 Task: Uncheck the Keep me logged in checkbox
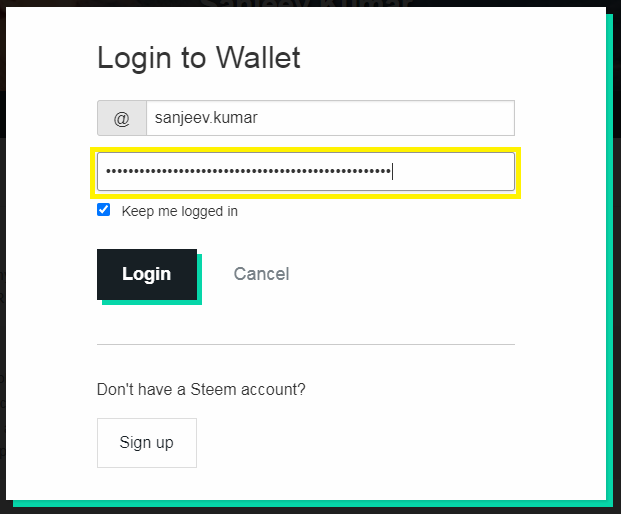(104, 210)
